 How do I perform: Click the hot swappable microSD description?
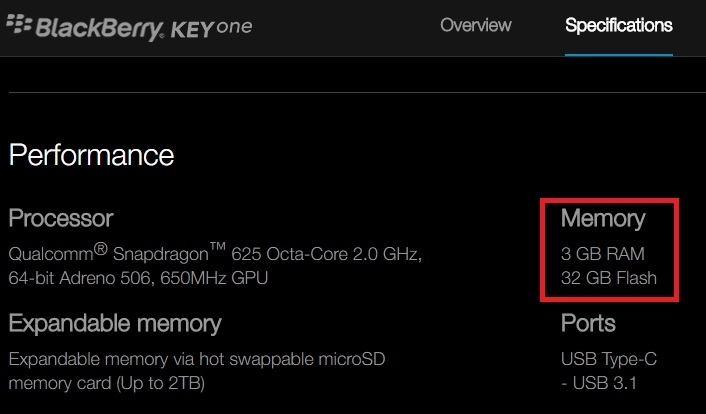197,359
